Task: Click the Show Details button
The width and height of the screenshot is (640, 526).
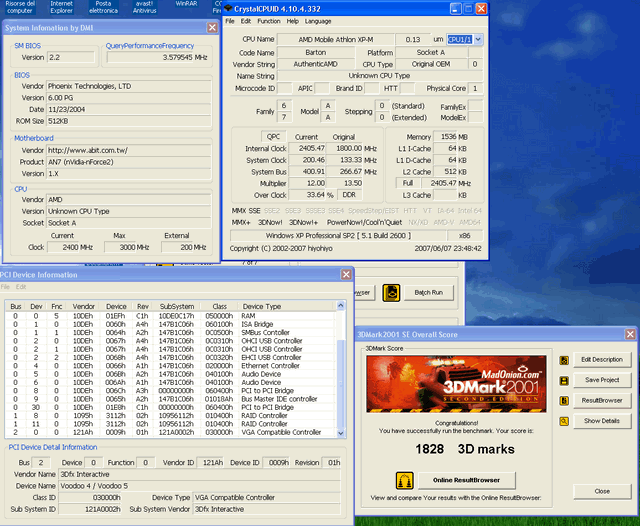Action: 602,421
